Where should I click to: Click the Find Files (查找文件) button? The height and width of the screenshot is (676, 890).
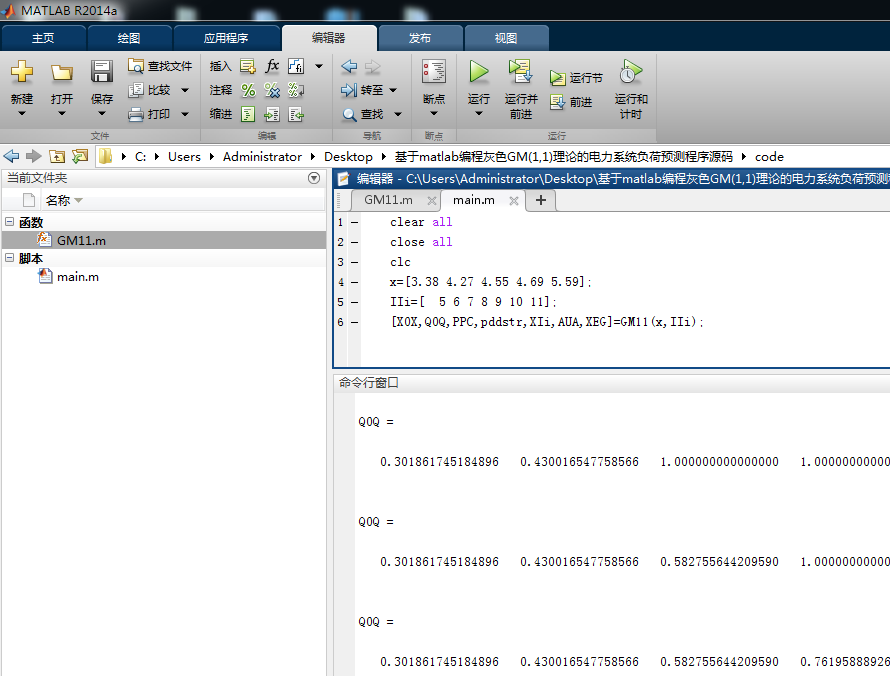click(x=160, y=66)
